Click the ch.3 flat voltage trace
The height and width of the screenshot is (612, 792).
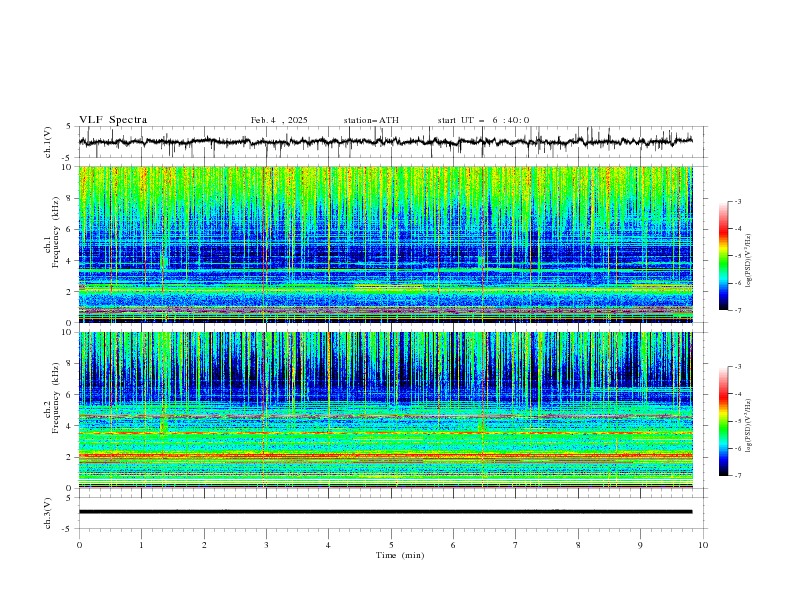(x=386, y=512)
